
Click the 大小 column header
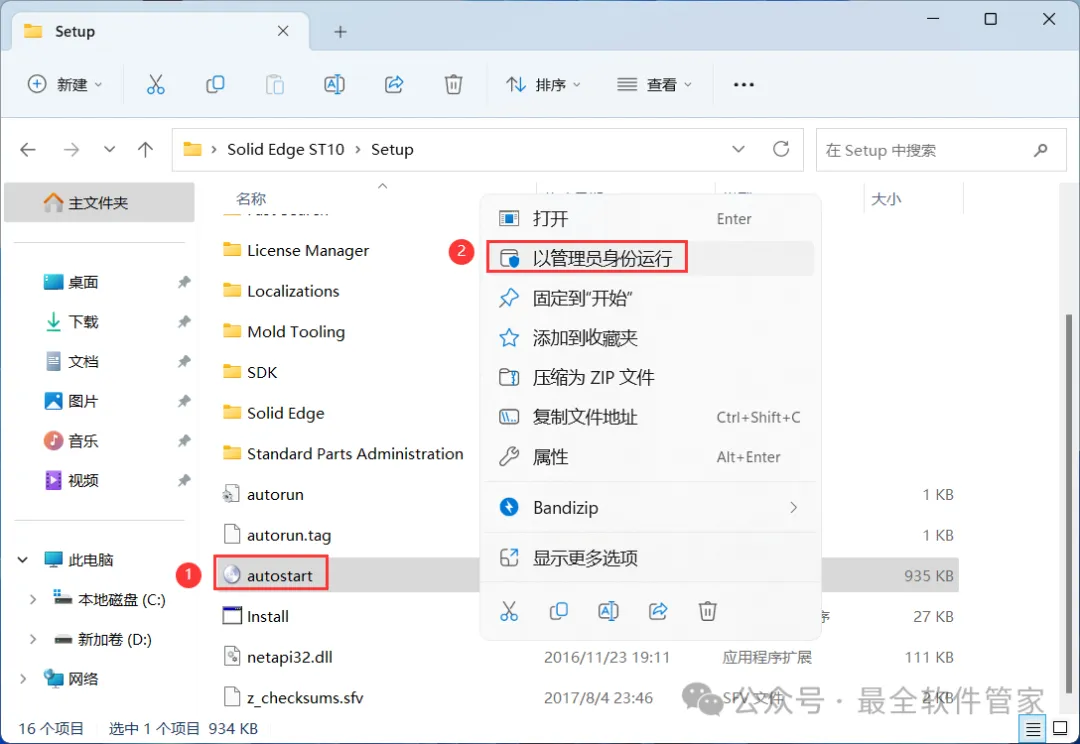pyautogui.click(x=886, y=199)
